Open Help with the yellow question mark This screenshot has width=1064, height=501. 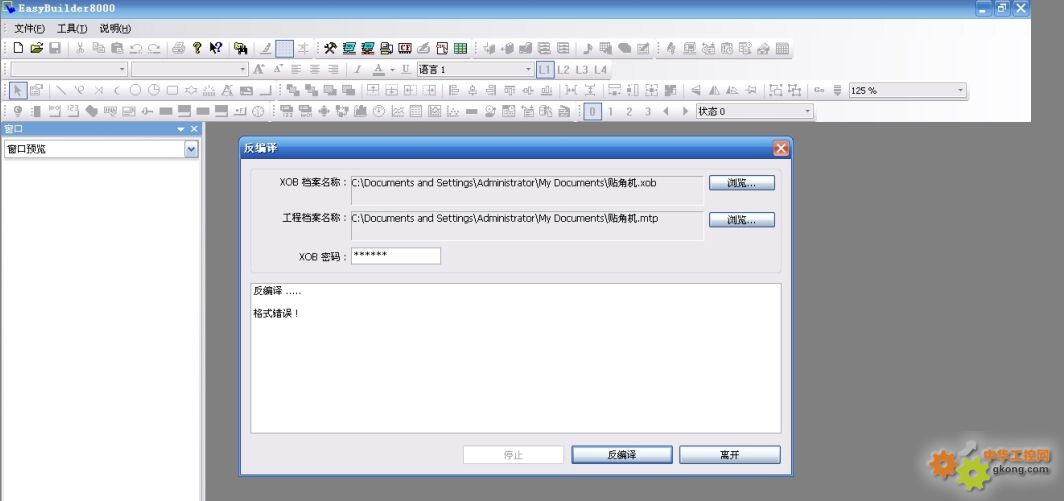point(197,48)
